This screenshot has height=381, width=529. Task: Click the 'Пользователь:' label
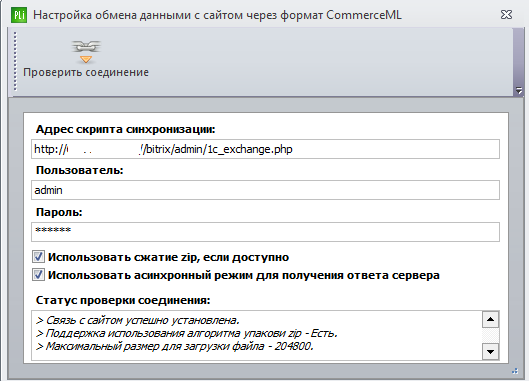[x=80, y=170]
